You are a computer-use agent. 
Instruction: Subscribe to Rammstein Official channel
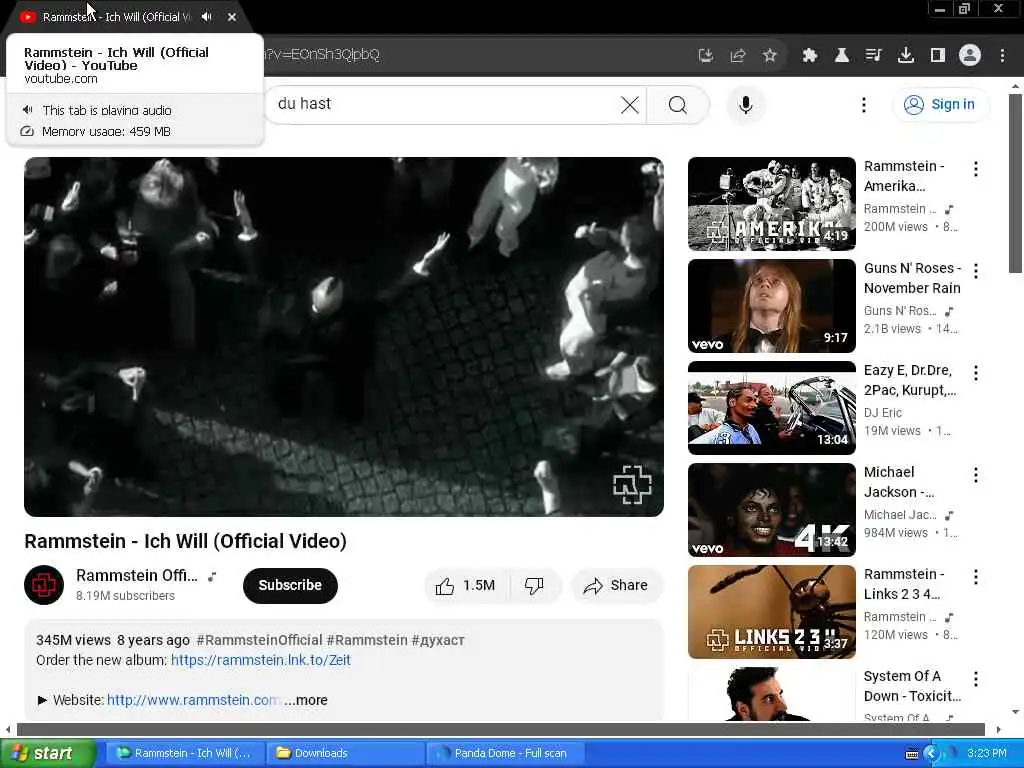(x=290, y=585)
